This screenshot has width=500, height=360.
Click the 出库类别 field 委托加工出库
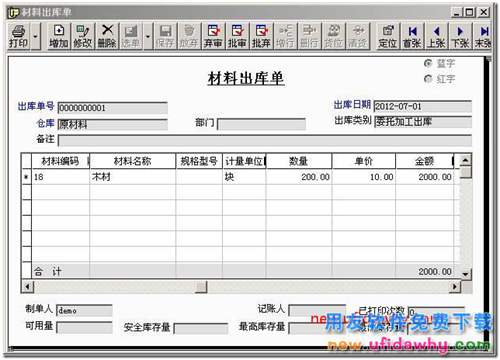point(422,122)
